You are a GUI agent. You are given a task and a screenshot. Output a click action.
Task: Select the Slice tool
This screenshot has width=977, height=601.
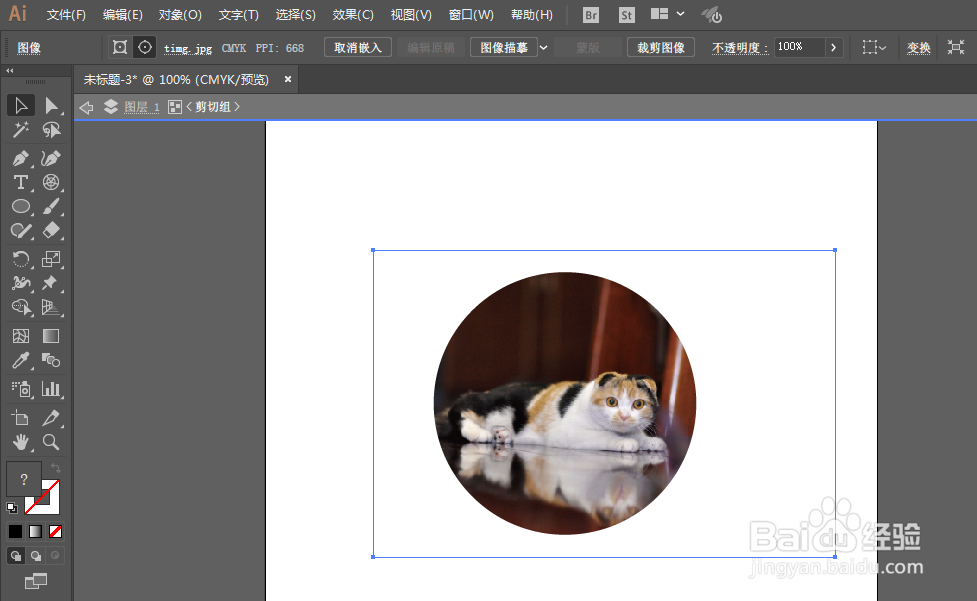pos(51,418)
